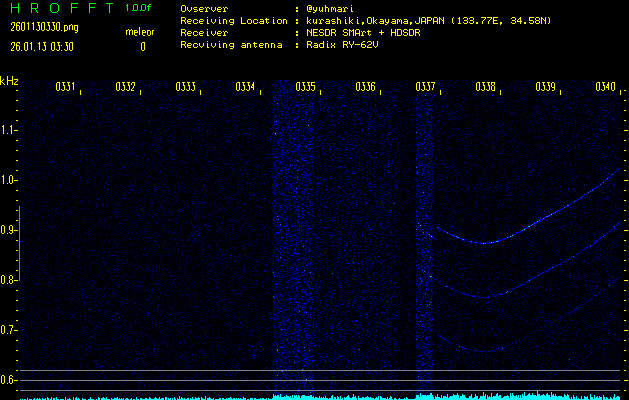629x400 pixels.
Task: Click the meteor count value 0
Action: tap(142, 46)
